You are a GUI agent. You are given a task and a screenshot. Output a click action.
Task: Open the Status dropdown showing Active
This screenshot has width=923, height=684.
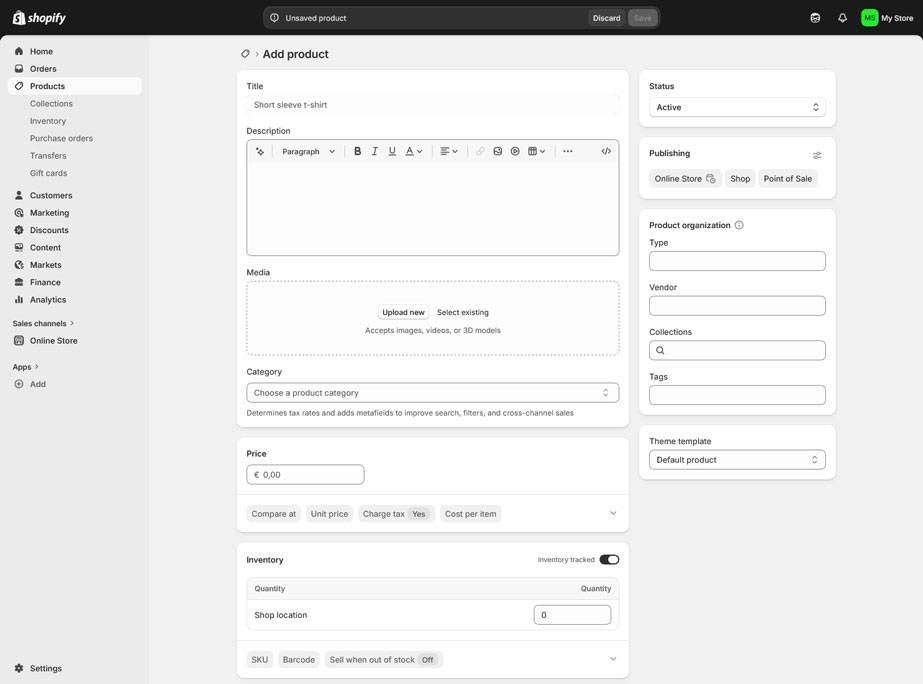click(737, 107)
